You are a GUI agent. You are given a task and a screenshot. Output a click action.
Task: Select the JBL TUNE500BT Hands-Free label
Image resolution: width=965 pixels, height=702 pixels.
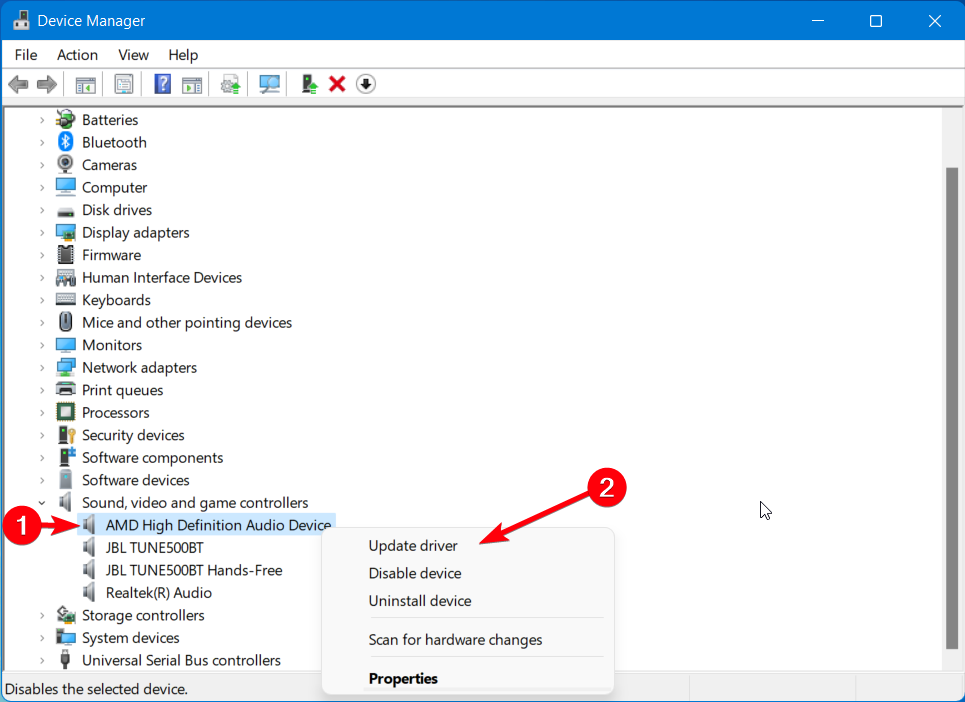194,570
